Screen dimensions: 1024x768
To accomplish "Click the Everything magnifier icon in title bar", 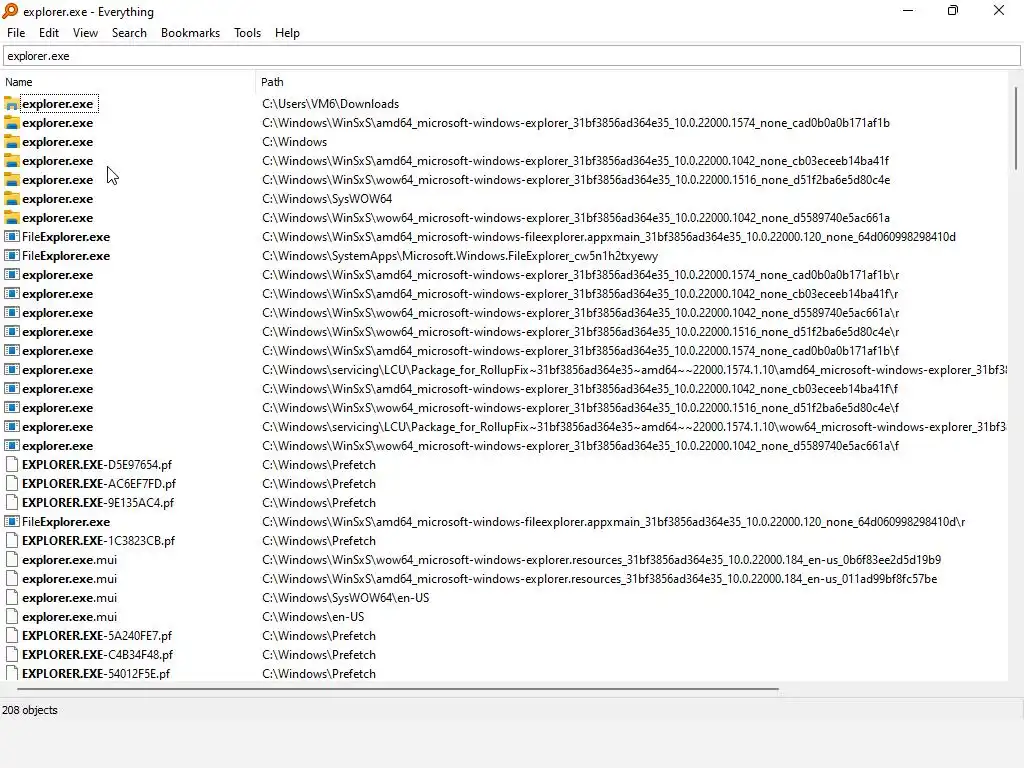I will coord(10,11).
